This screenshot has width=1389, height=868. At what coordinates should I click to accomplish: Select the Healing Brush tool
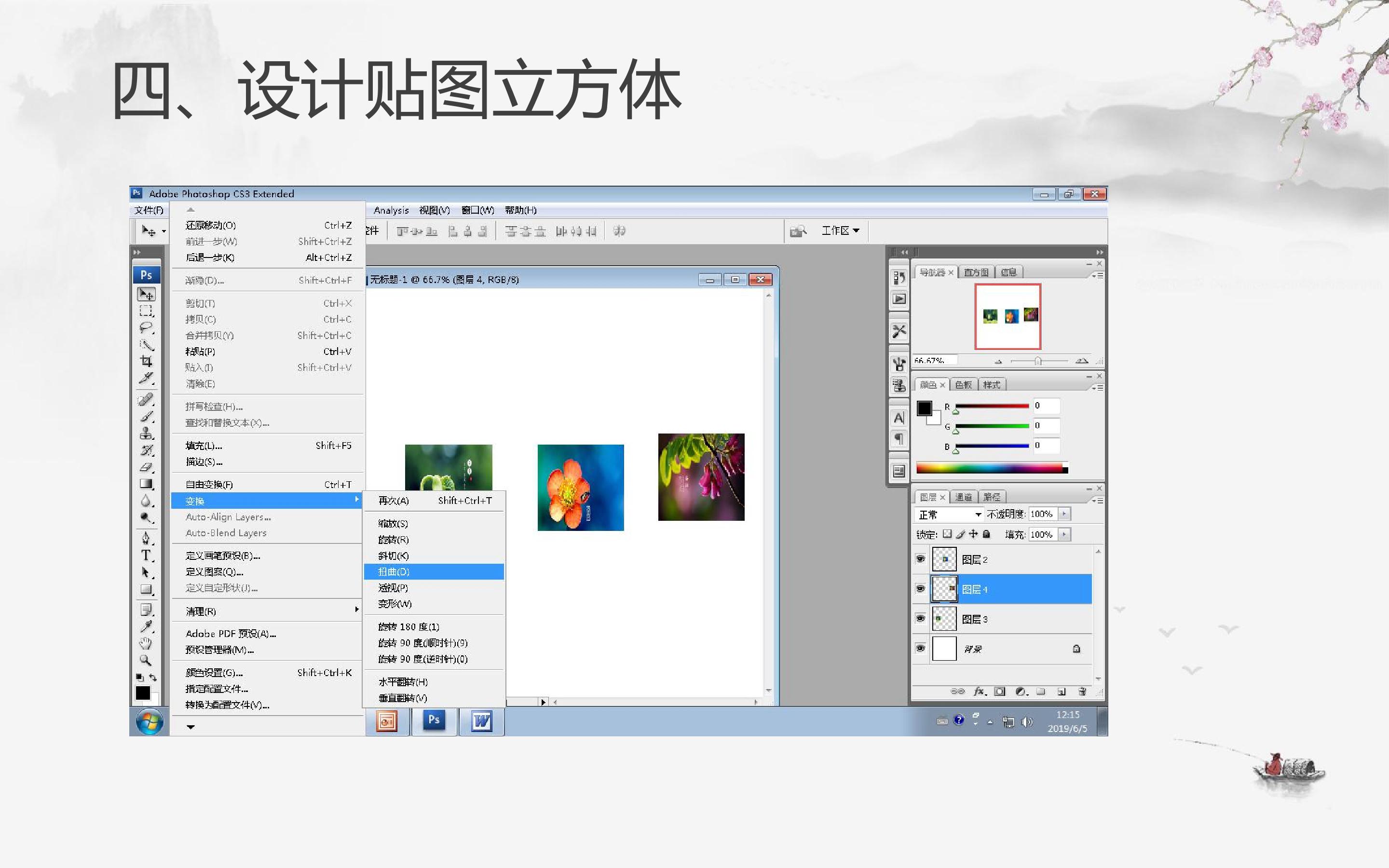[x=146, y=399]
